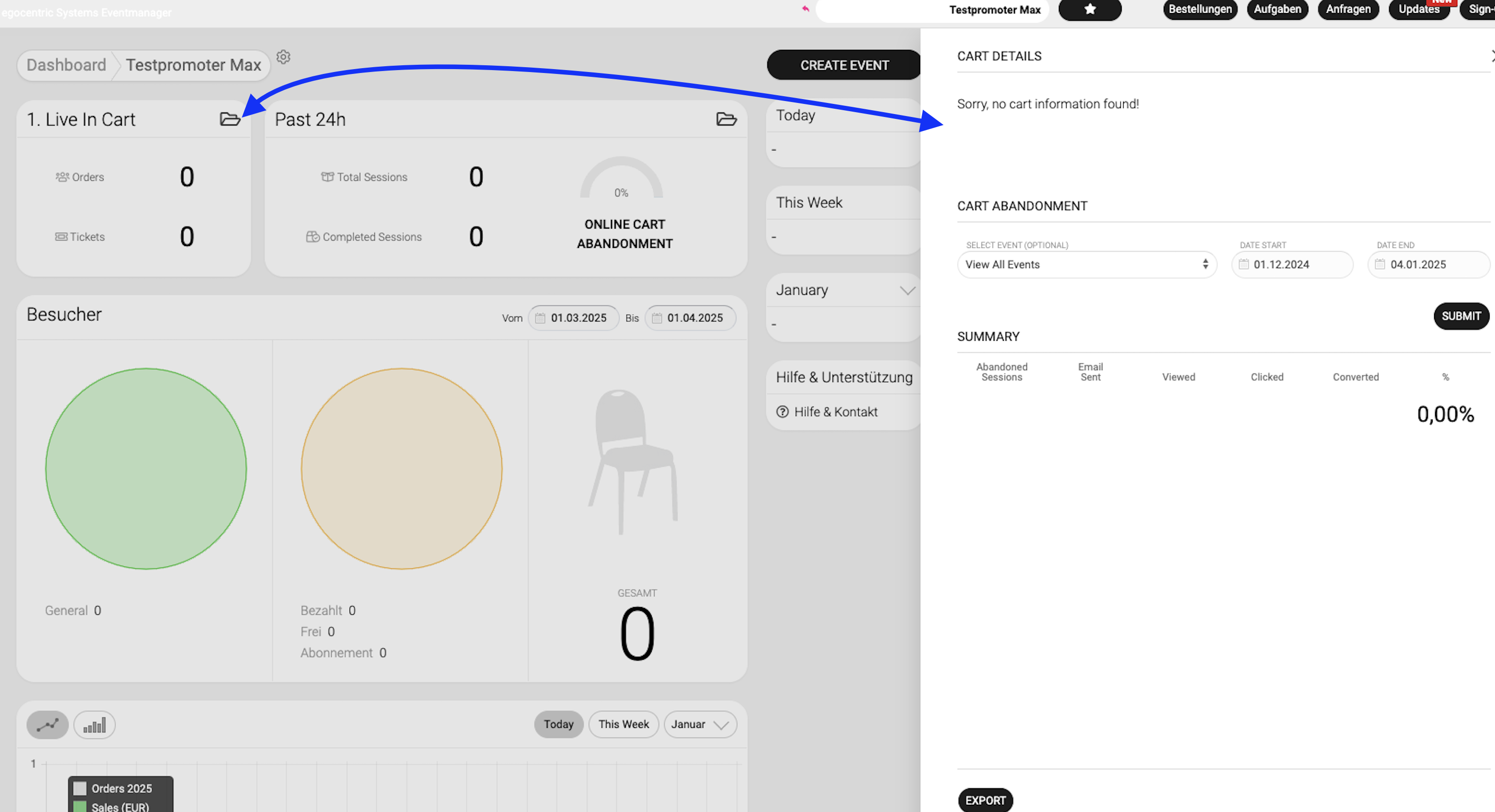This screenshot has width=1495, height=812.
Task: Open Bestellungen in the top menu
Action: pyautogui.click(x=1200, y=9)
